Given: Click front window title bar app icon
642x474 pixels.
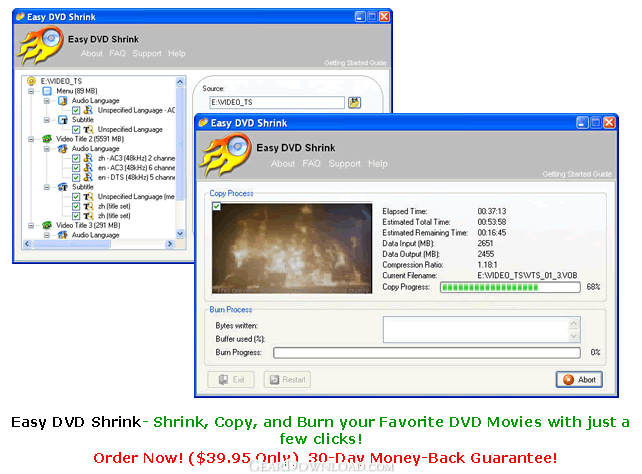Looking at the screenshot, I should (x=203, y=122).
